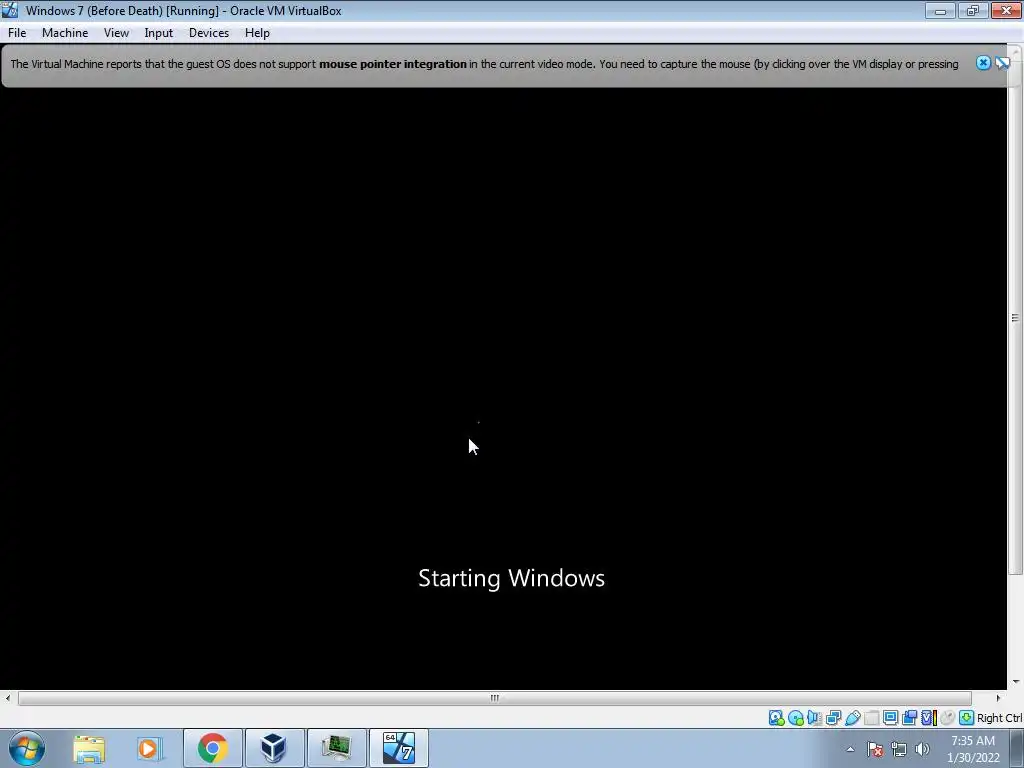Click the display settings indicator
Viewport: 1024px width, 768px height.
click(x=890, y=718)
